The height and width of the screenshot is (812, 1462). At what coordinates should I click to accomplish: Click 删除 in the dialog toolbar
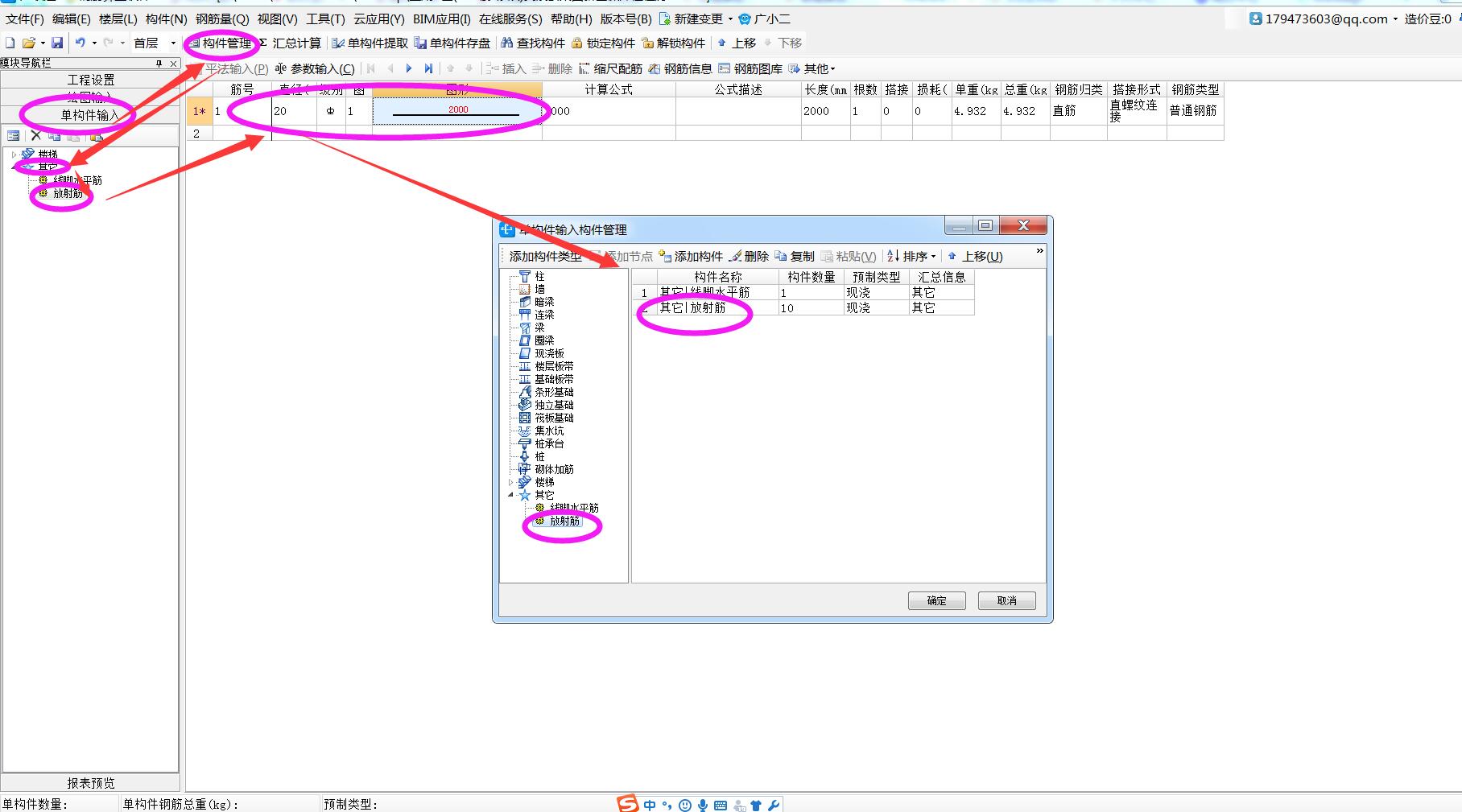(x=749, y=256)
